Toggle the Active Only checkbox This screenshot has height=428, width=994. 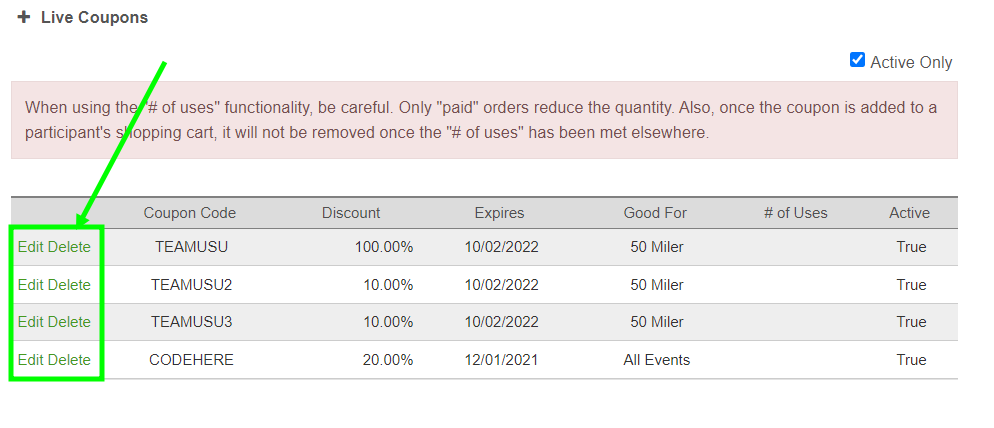pos(857,60)
